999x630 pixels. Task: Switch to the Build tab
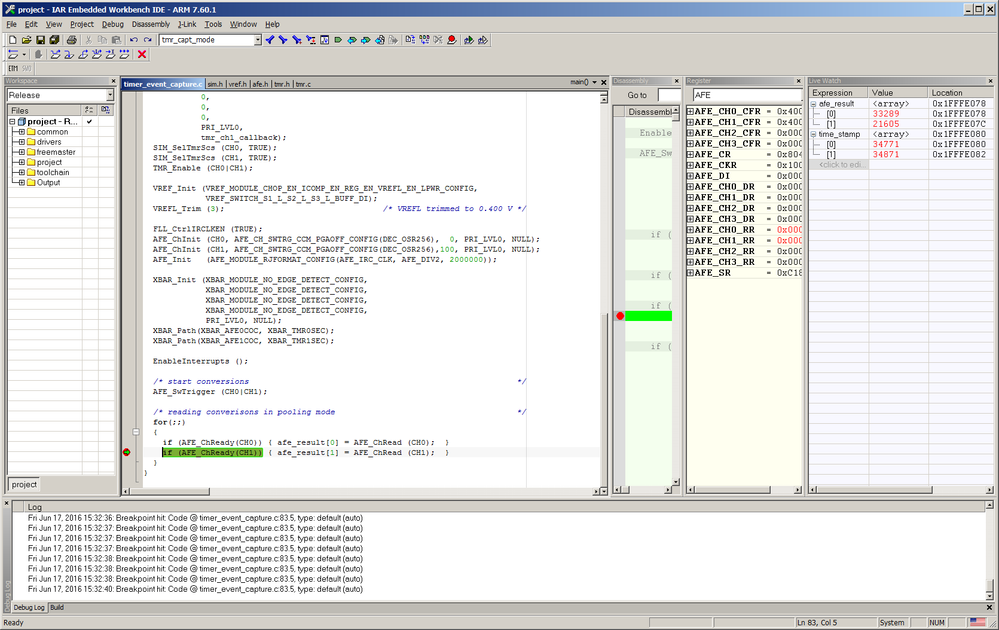pos(57,607)
